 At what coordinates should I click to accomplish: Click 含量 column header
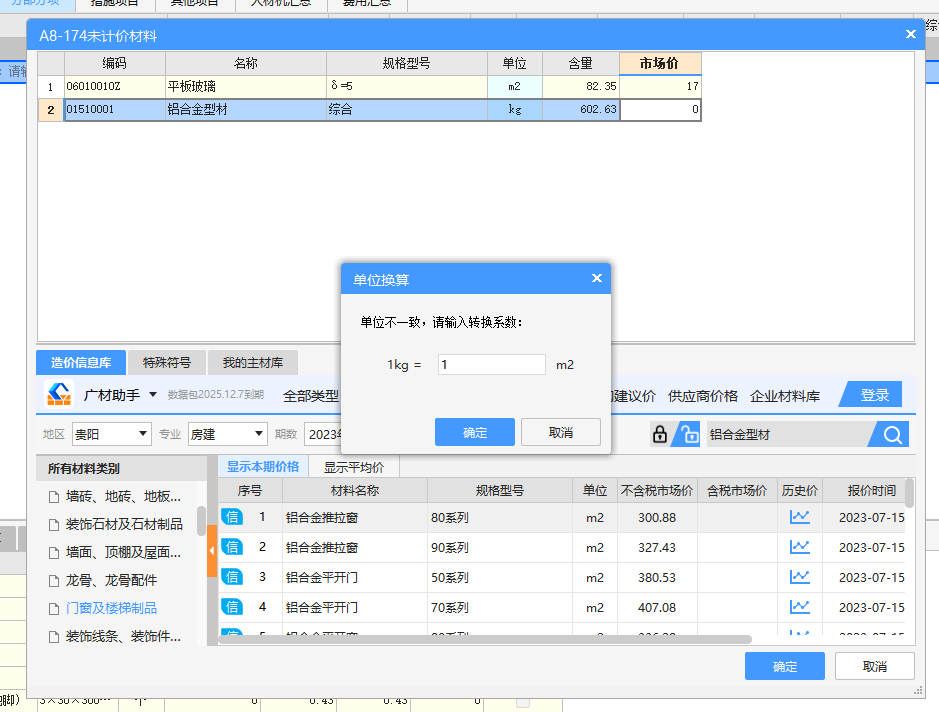(x=580, y=63)
